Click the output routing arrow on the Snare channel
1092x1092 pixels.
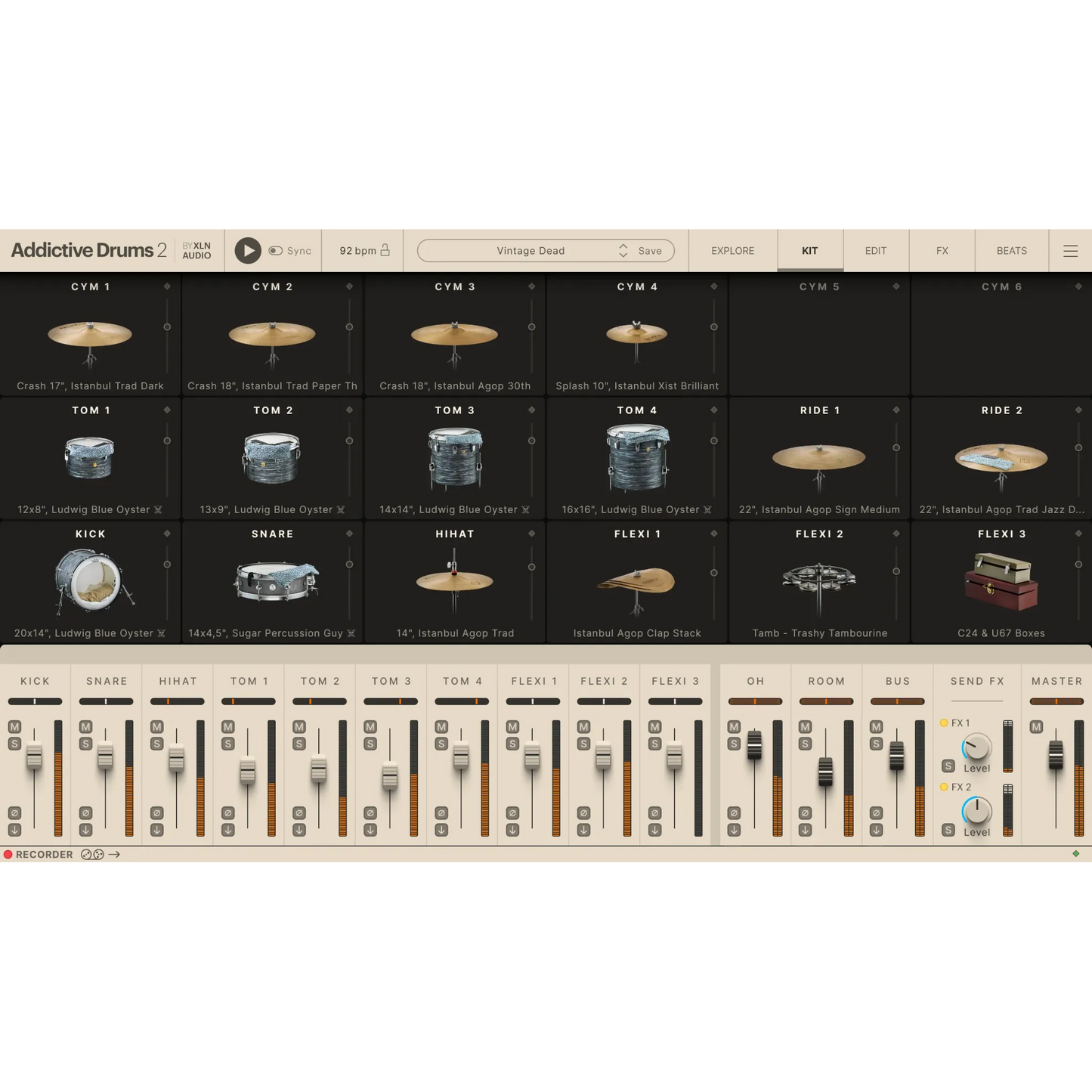coord(84,830)
